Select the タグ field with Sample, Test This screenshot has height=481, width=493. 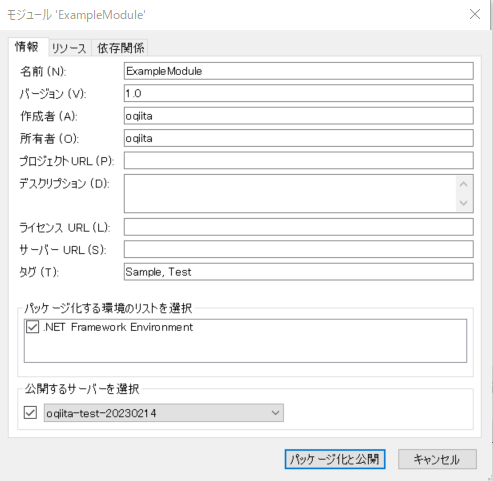coord(299,272)
